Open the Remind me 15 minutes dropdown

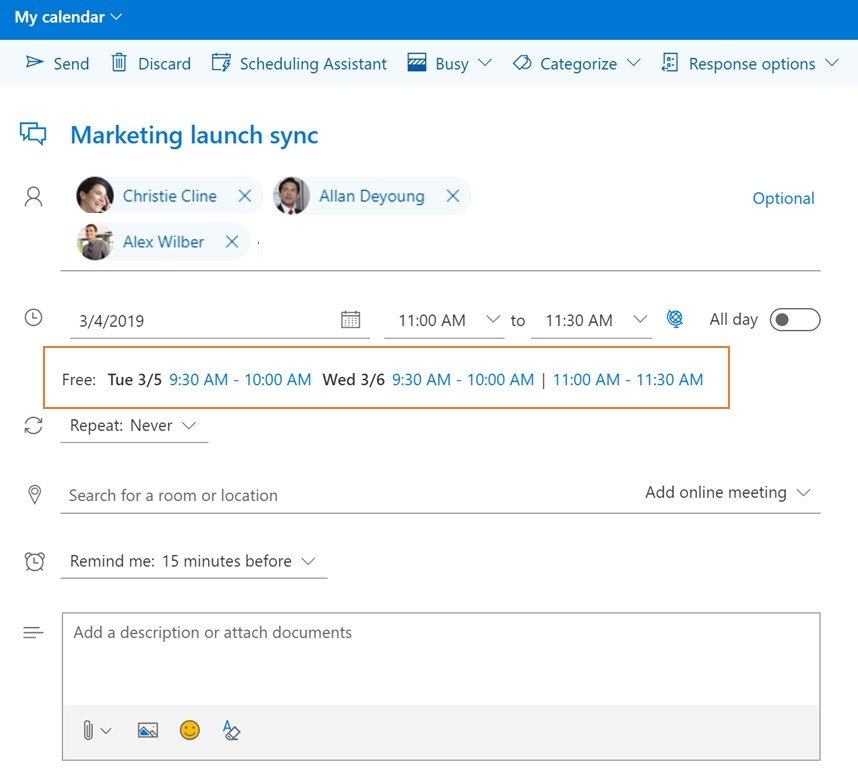pyautogui.click(x=193, y=561)
